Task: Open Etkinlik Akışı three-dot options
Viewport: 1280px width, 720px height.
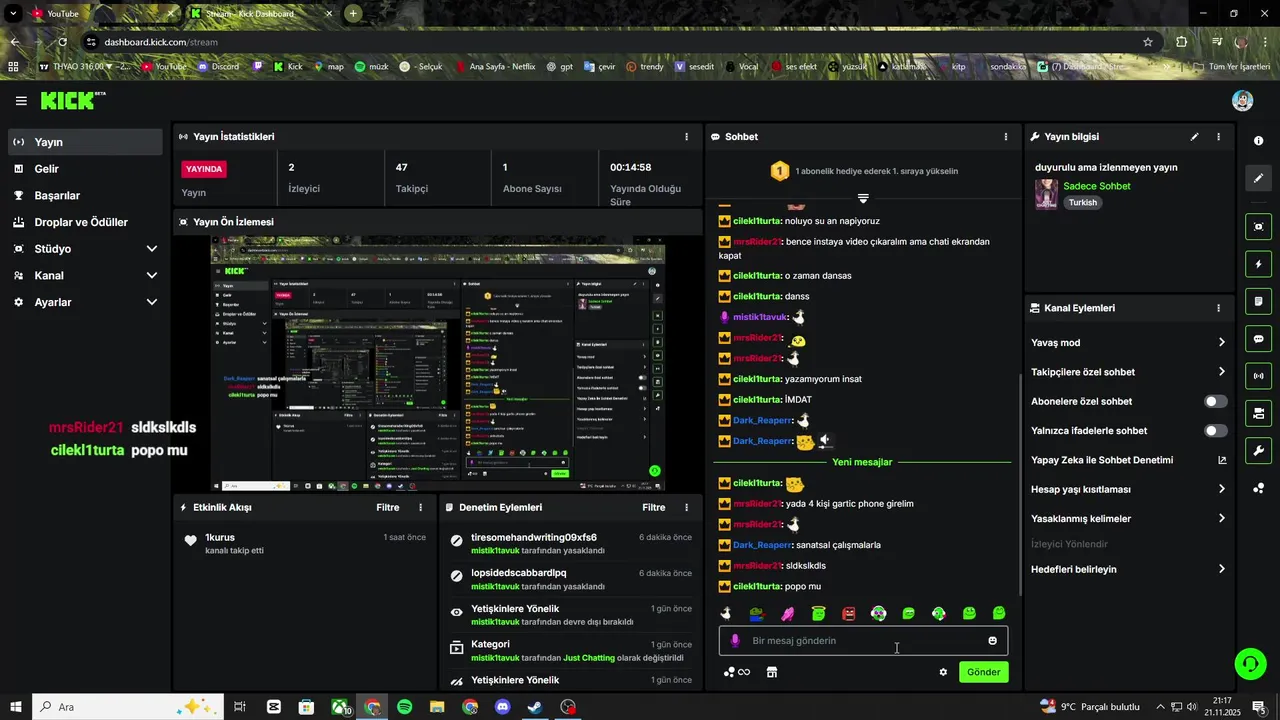Action: [x=420, y=507]
